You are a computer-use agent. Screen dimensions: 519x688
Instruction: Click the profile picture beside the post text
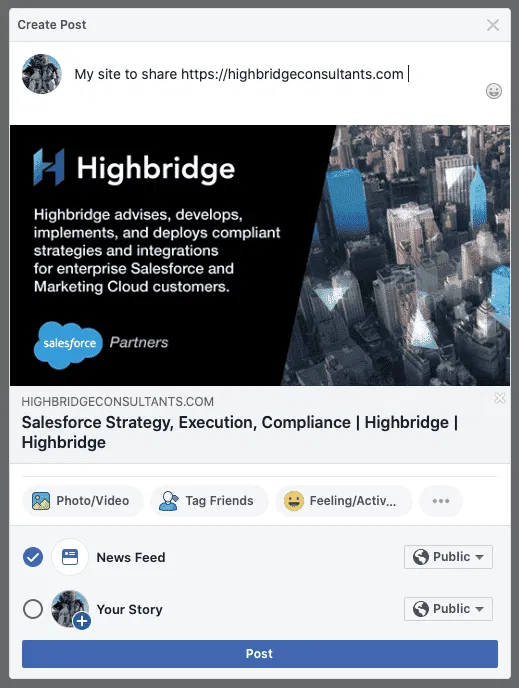42,74
